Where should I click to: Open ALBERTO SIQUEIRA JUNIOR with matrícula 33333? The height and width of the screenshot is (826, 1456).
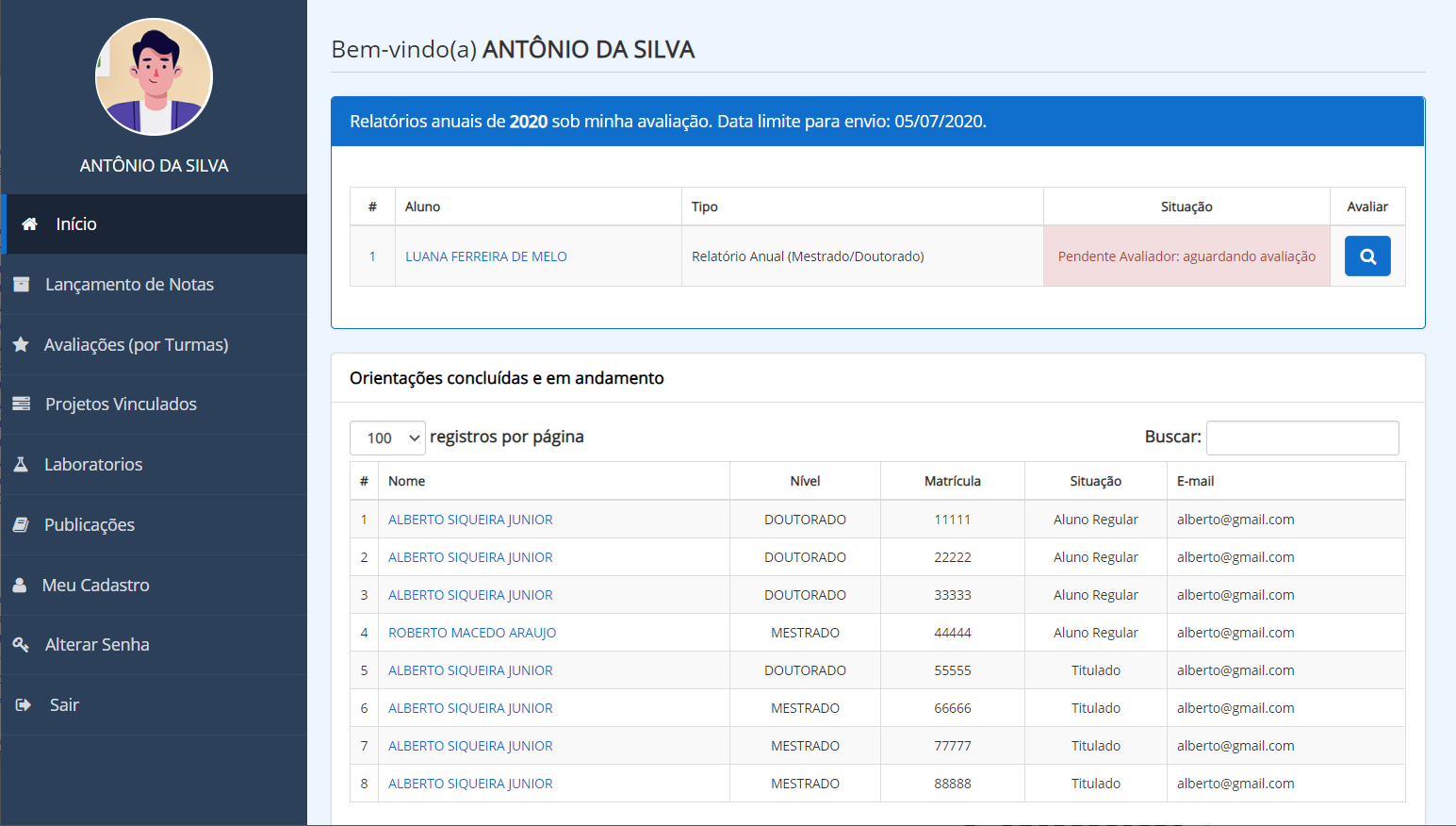[470, 595]
